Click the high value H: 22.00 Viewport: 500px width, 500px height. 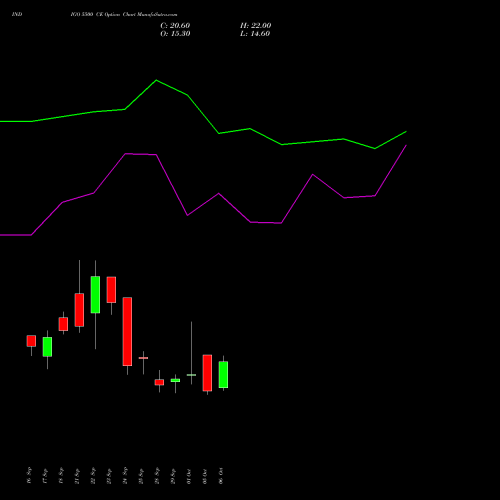[255, 26]
